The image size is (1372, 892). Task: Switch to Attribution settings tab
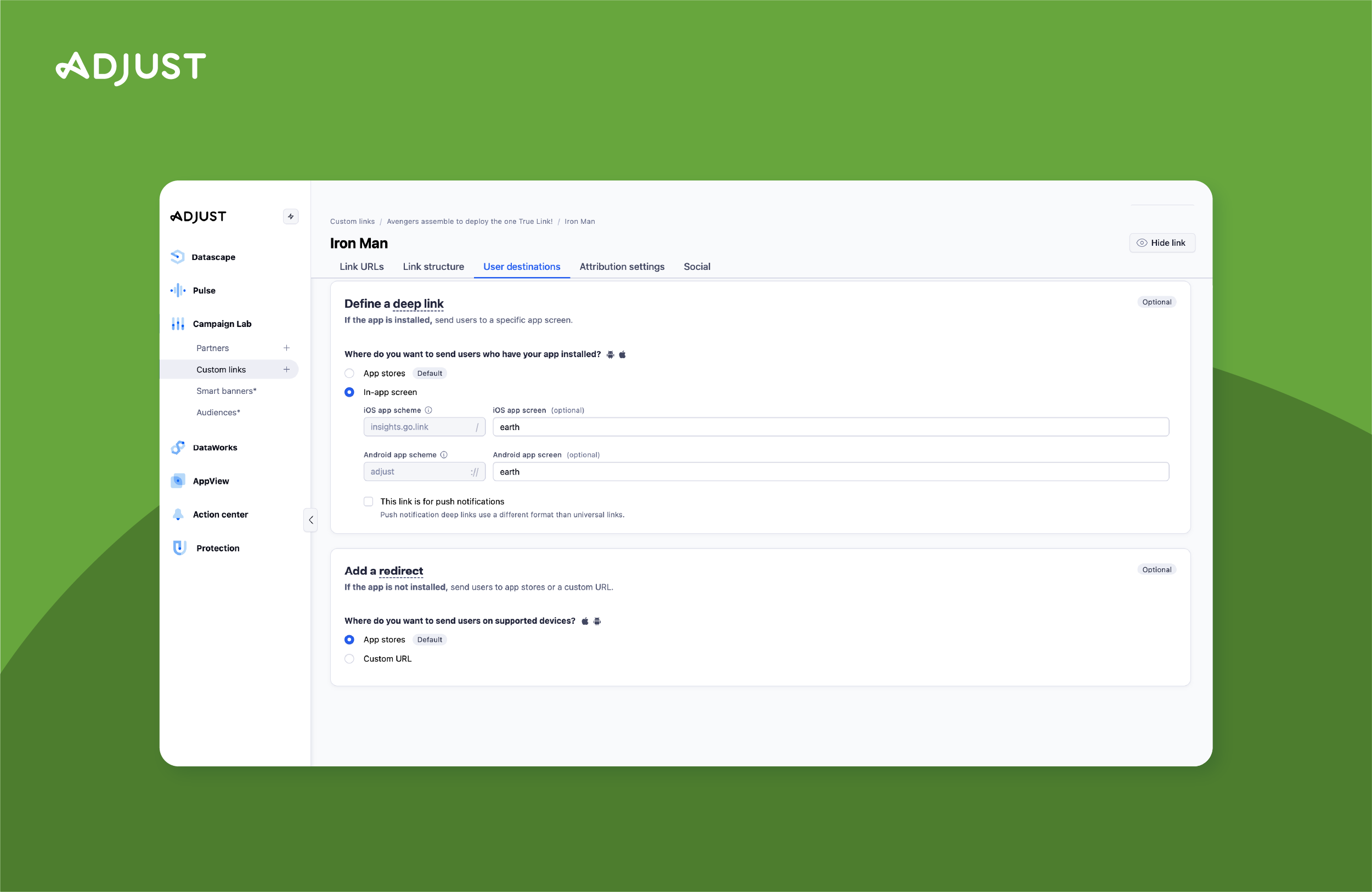[x=622, y=267]
